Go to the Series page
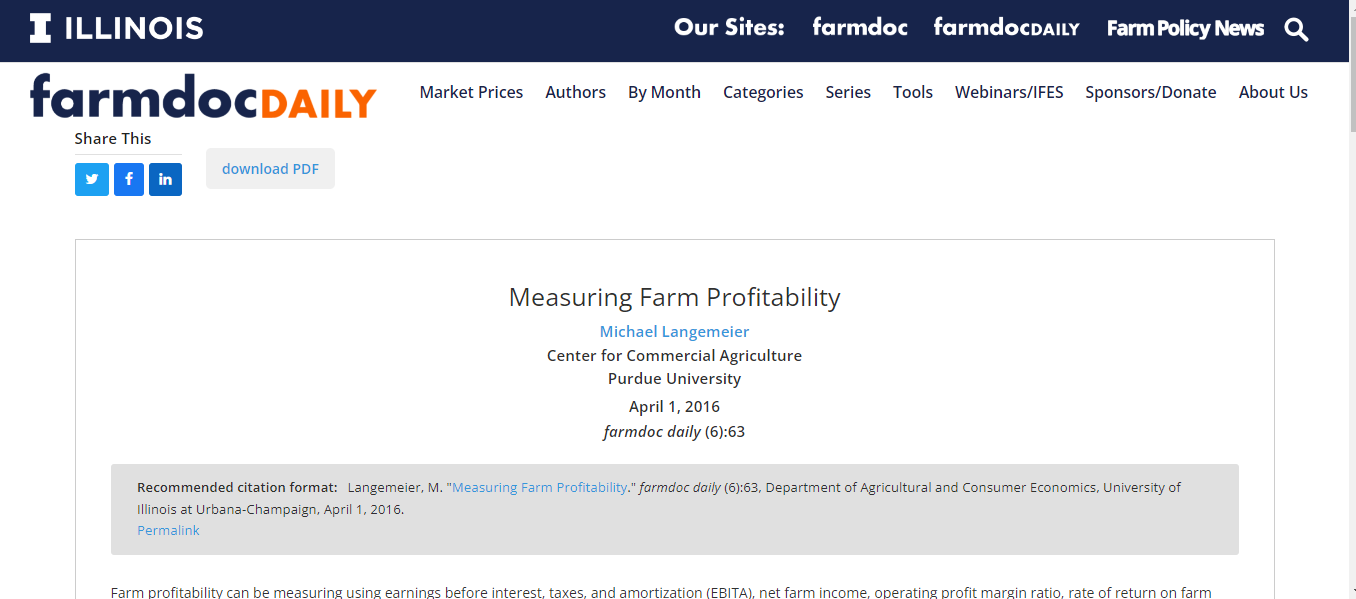This screenshot has width=1356, height=599. pos(848,92)
